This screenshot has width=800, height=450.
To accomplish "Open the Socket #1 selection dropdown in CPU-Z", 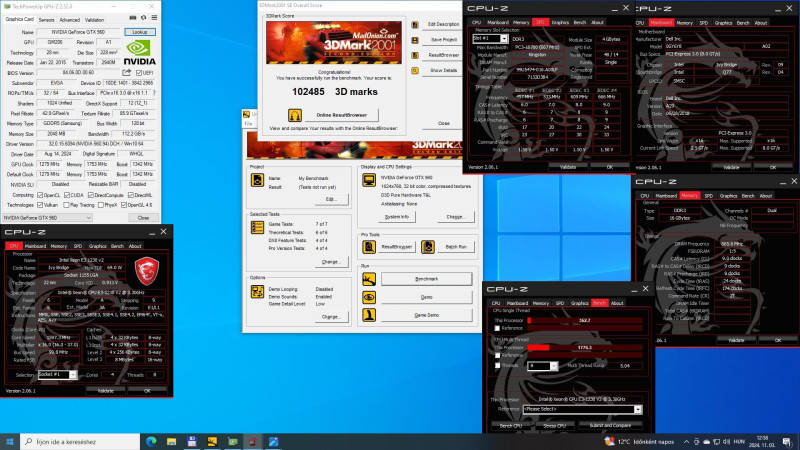I will [57, 375].
